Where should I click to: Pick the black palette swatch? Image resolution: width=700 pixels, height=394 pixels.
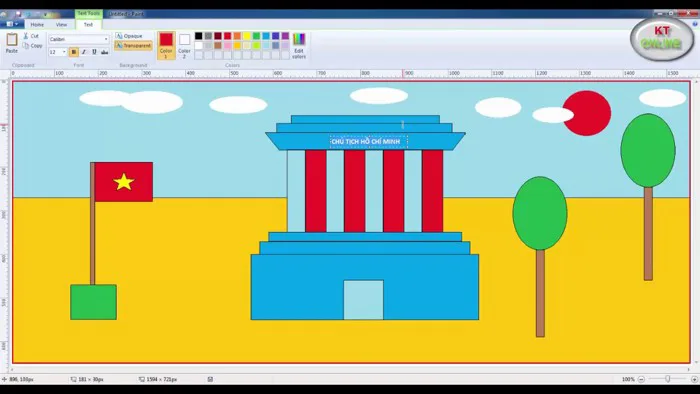pyautogui.click(x=199, y=36)
